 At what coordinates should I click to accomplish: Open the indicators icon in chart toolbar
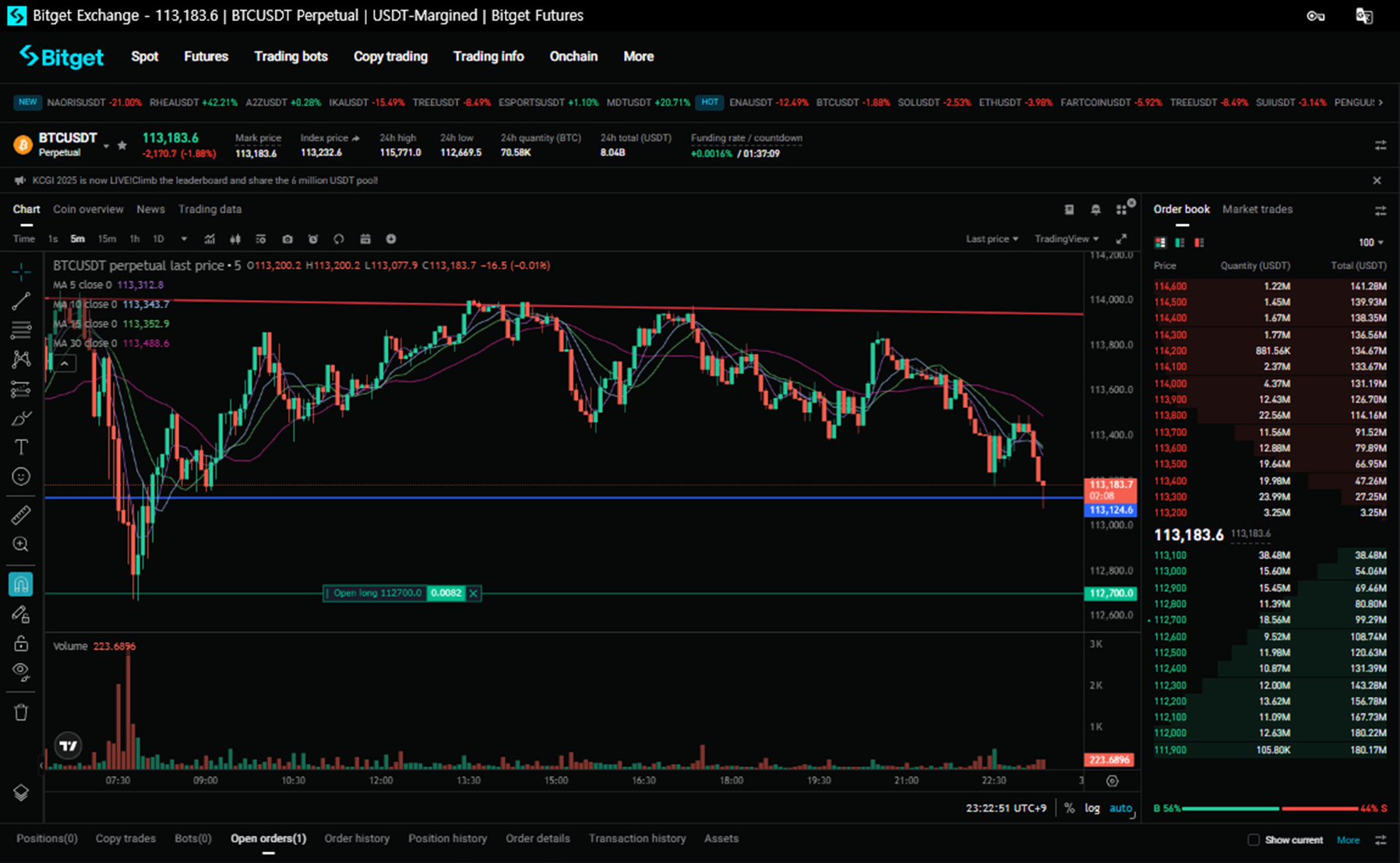[210, 239]
